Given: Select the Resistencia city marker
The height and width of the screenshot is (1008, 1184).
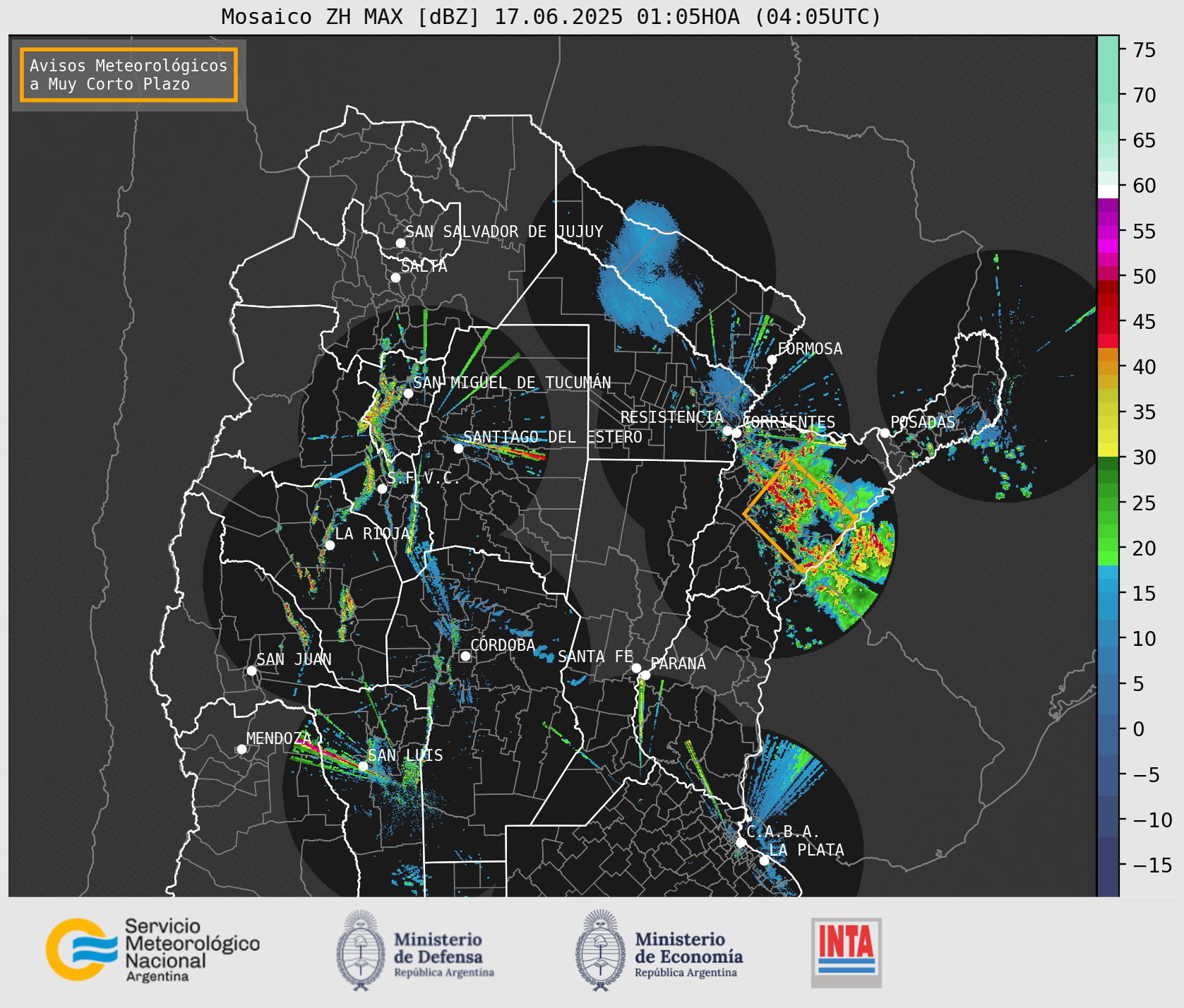Looking at the screenshot, I should point(727,431).
